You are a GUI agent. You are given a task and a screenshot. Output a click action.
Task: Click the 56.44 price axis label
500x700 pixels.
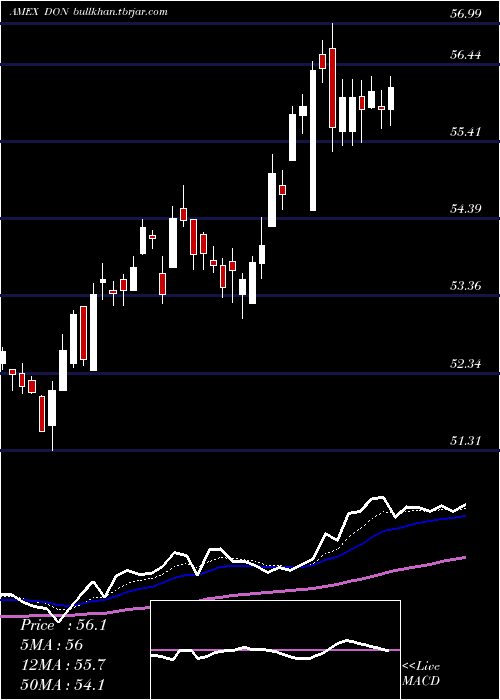[x=465, y=55]
